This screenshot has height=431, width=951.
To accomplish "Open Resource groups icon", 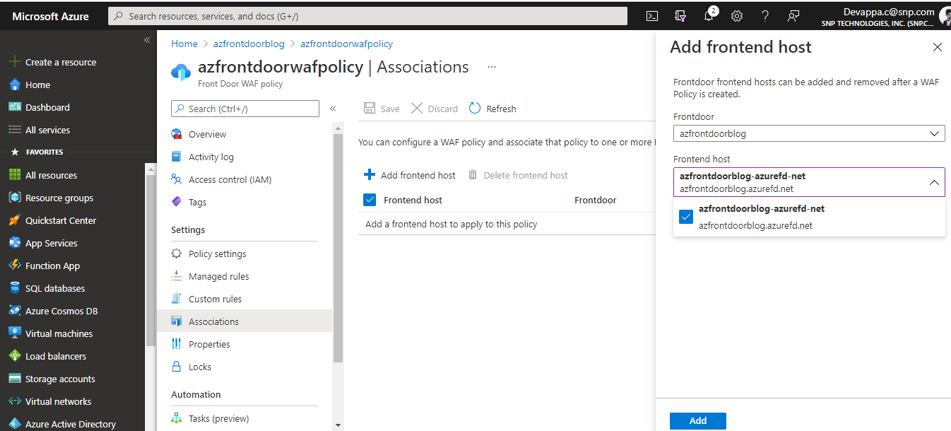I will (15, 198).
